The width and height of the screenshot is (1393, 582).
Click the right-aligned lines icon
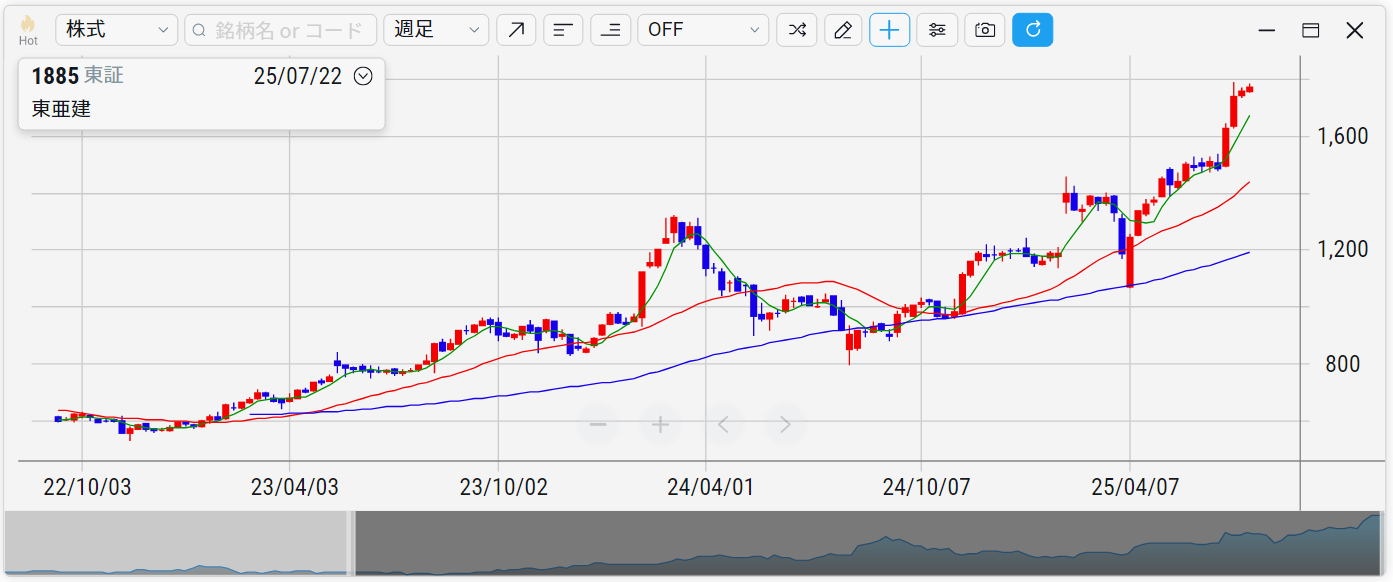(610, 30)
